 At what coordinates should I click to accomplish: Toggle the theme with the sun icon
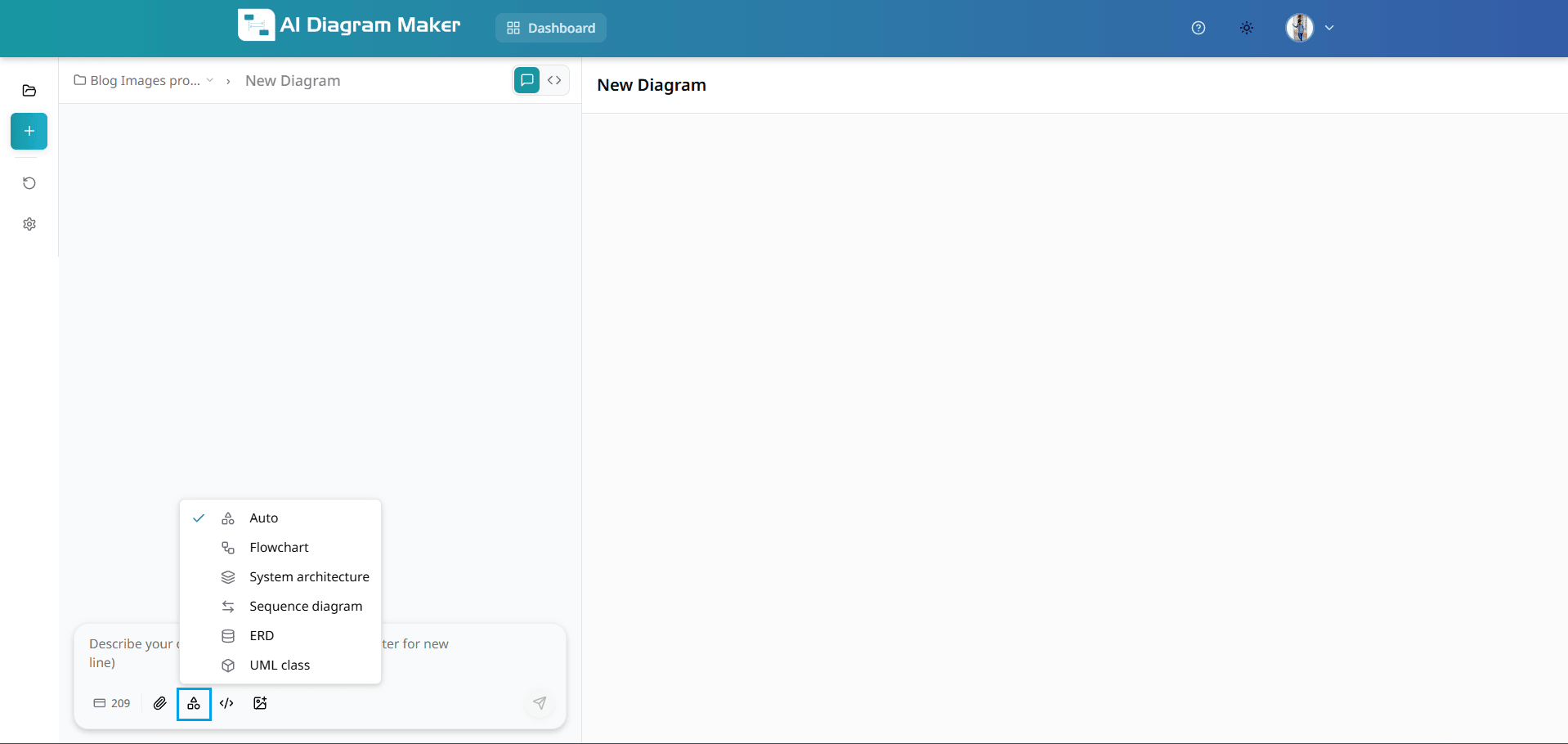tap(1246, 28)
